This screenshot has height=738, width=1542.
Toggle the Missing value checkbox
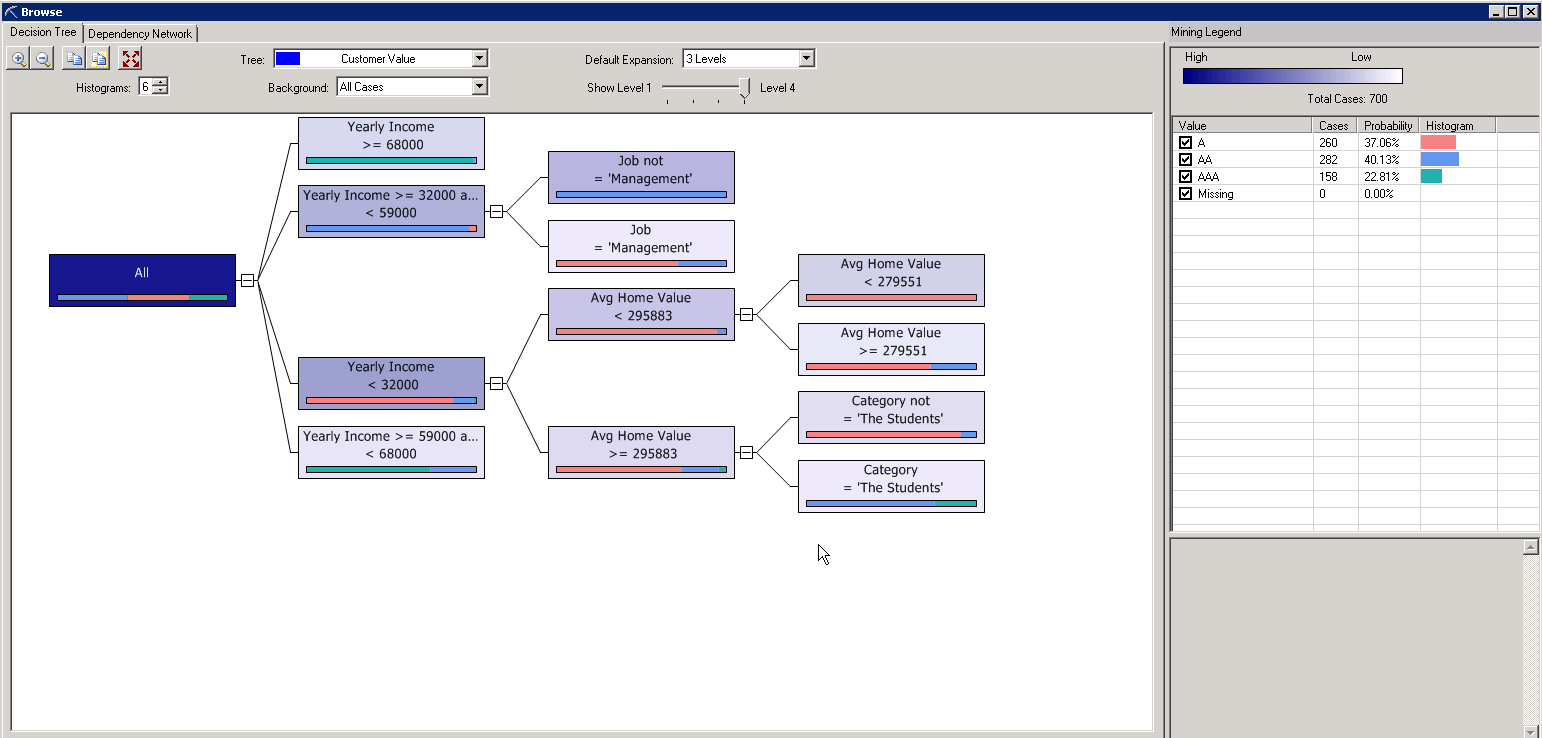tap(1186, 194)
